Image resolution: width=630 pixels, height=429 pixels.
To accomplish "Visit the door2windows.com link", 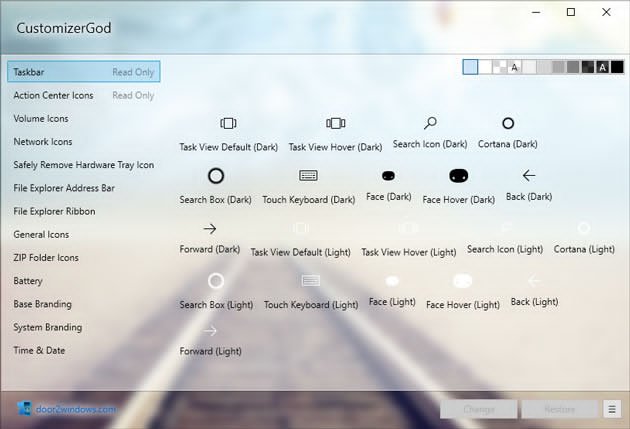I will [76, 409].
